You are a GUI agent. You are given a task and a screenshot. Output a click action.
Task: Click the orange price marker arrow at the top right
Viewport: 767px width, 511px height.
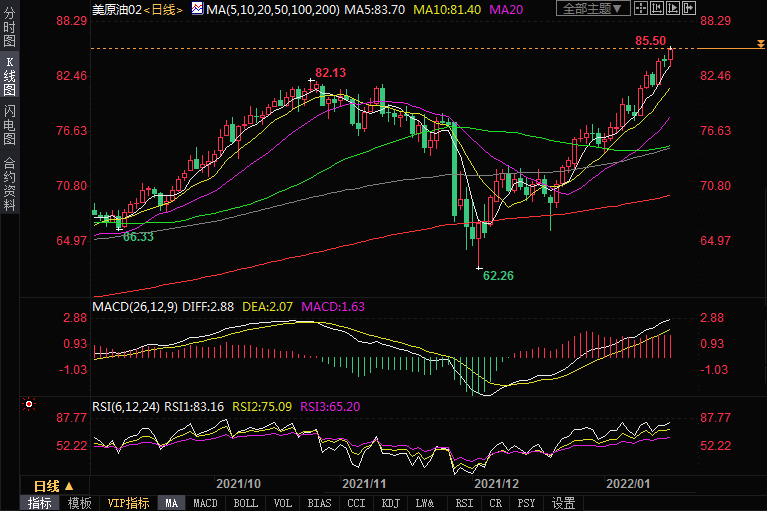coord(761,43)
